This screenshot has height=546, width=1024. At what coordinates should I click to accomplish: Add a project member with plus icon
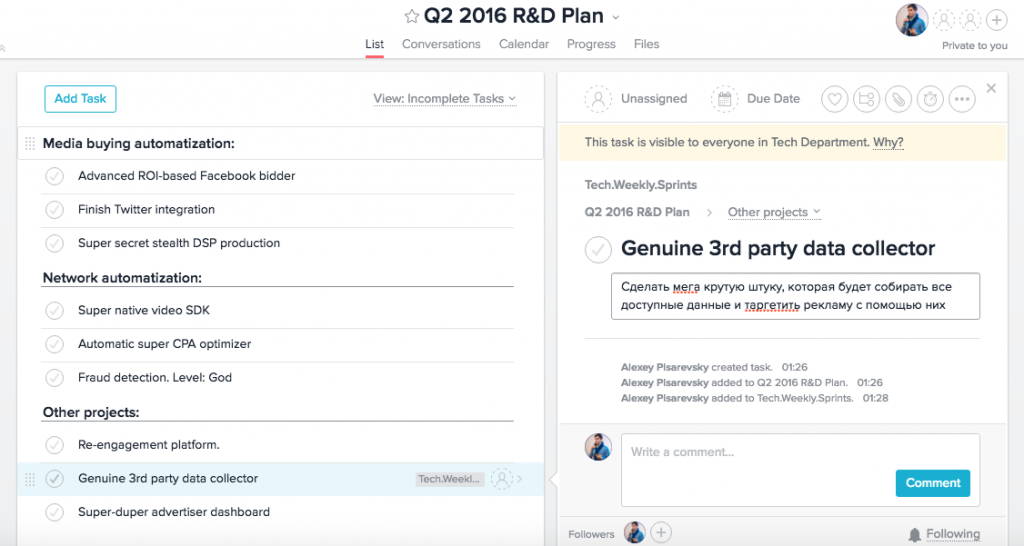tap(996, 19)
